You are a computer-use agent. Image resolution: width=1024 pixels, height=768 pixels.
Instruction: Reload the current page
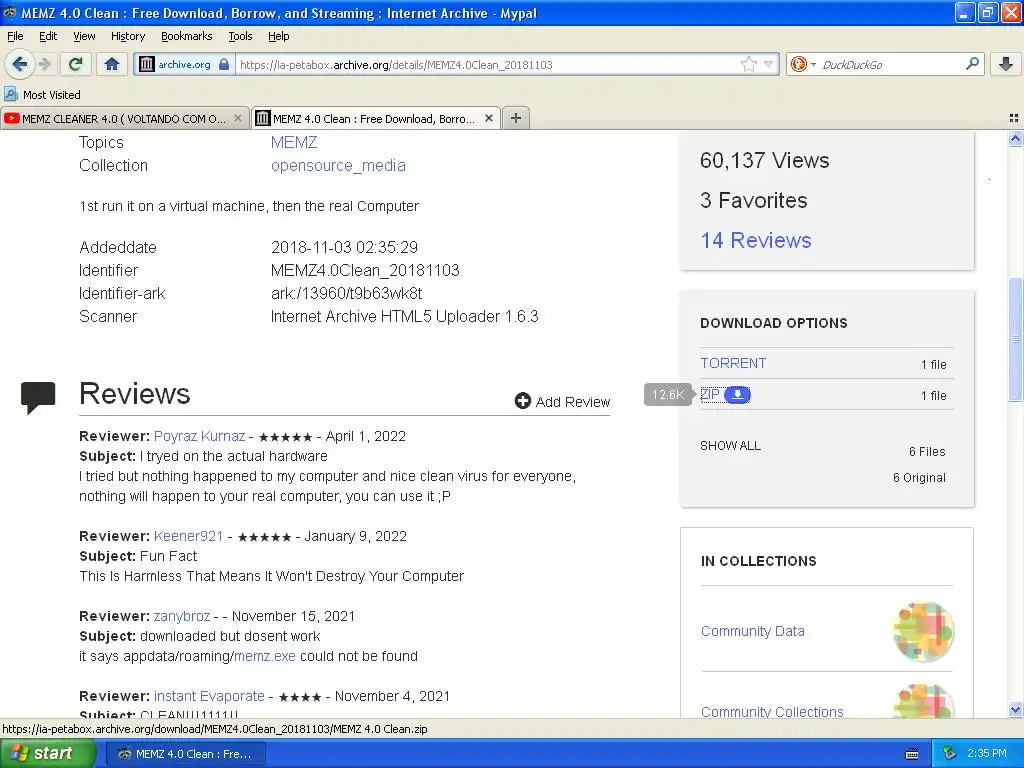(x=76, y=64)
